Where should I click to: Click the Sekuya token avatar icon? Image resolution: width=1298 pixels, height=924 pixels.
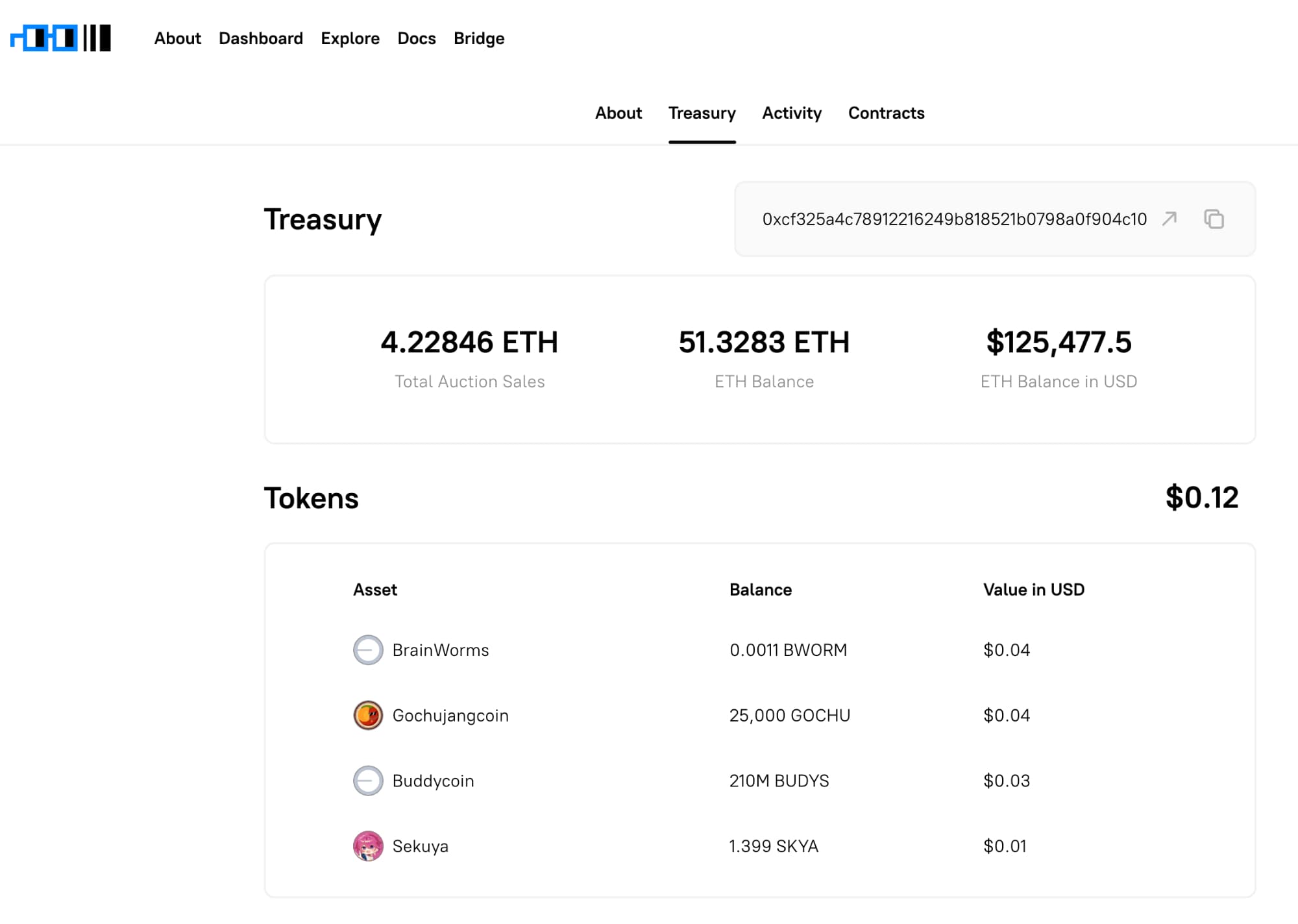(x=368, y=846)
